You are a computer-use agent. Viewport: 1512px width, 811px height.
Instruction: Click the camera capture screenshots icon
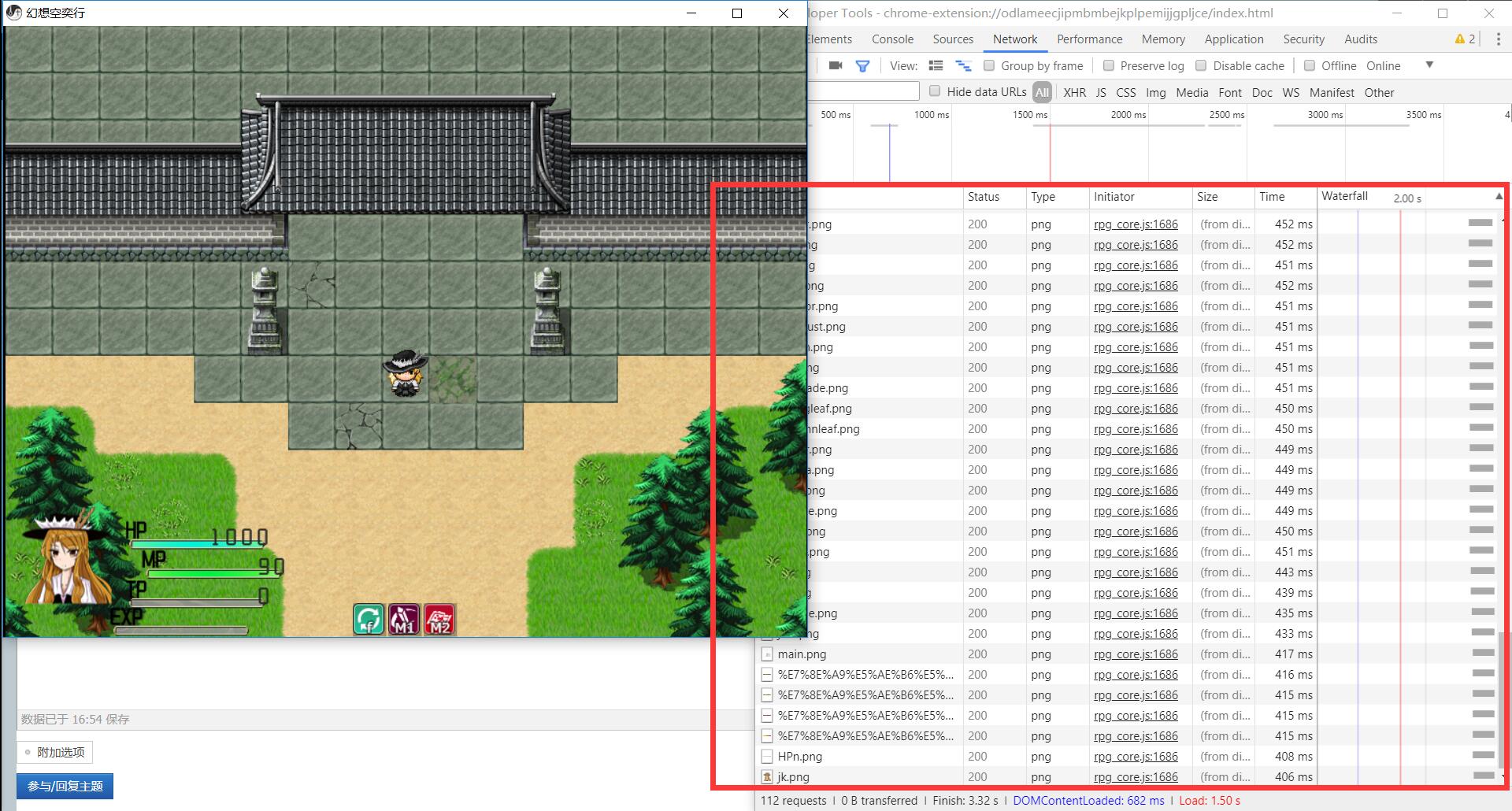pyautogui.click(x=836, y=65)
